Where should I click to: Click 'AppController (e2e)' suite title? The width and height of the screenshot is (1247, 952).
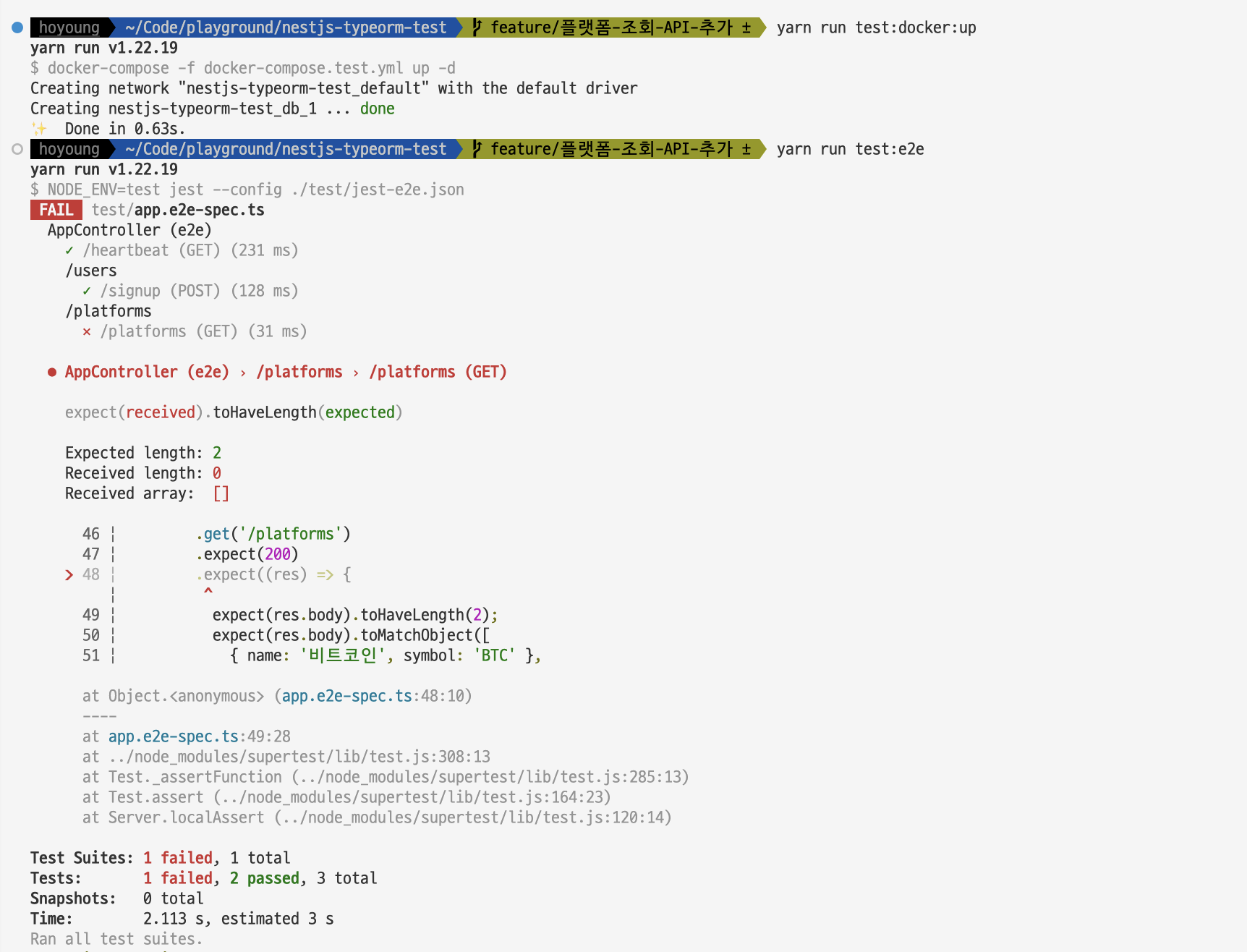tap(129, 230)
